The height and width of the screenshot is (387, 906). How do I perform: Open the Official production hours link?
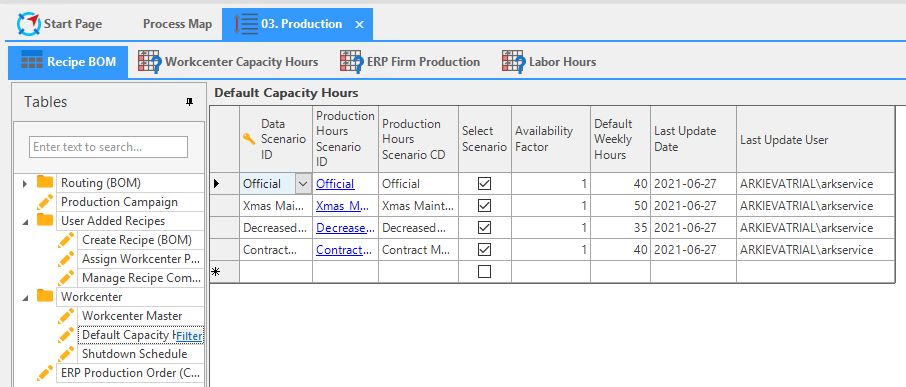point(335,184)
